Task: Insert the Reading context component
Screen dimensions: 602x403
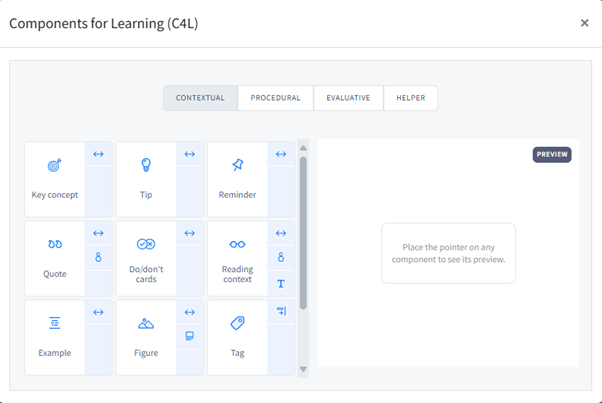Action: [237, 257]
